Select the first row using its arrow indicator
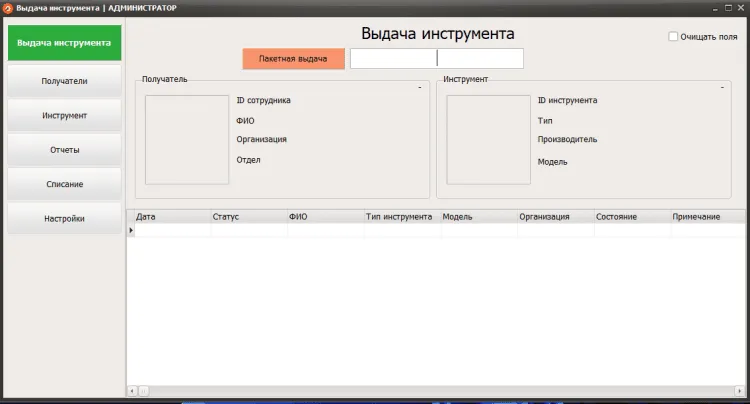The width and height of the screenshot is (750, 404). coord(131,230)
